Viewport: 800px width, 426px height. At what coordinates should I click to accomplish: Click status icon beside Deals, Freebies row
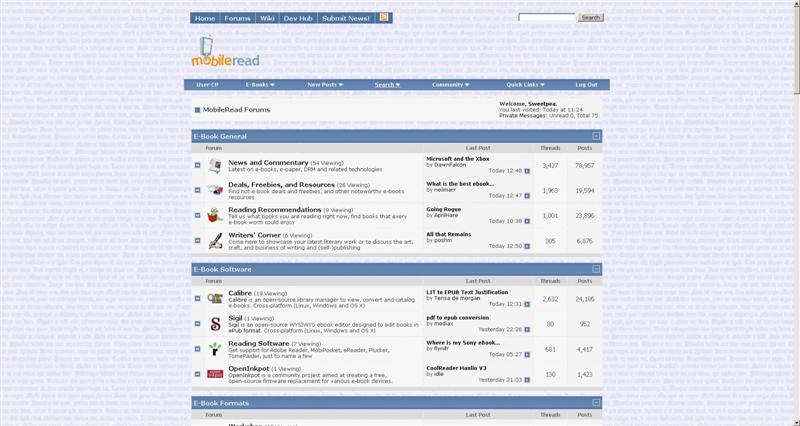[197, 190]
